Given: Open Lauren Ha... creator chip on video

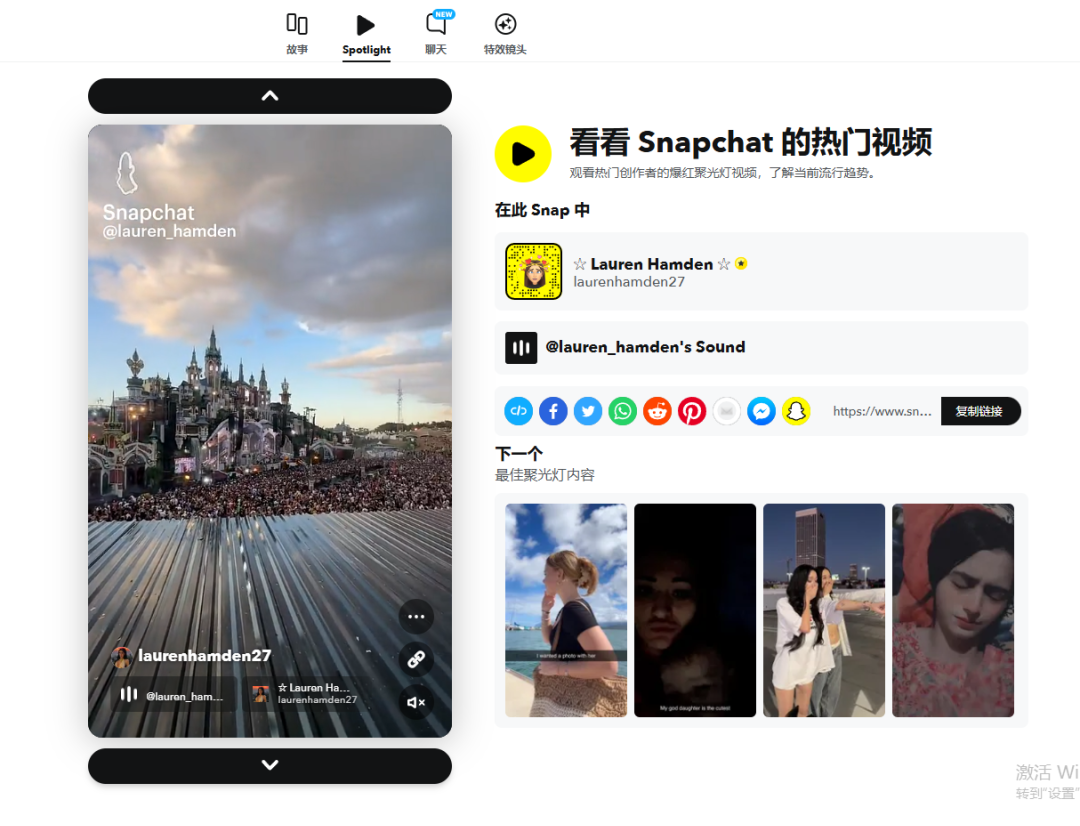Looking at the screenshot, I should click(306, 693).
